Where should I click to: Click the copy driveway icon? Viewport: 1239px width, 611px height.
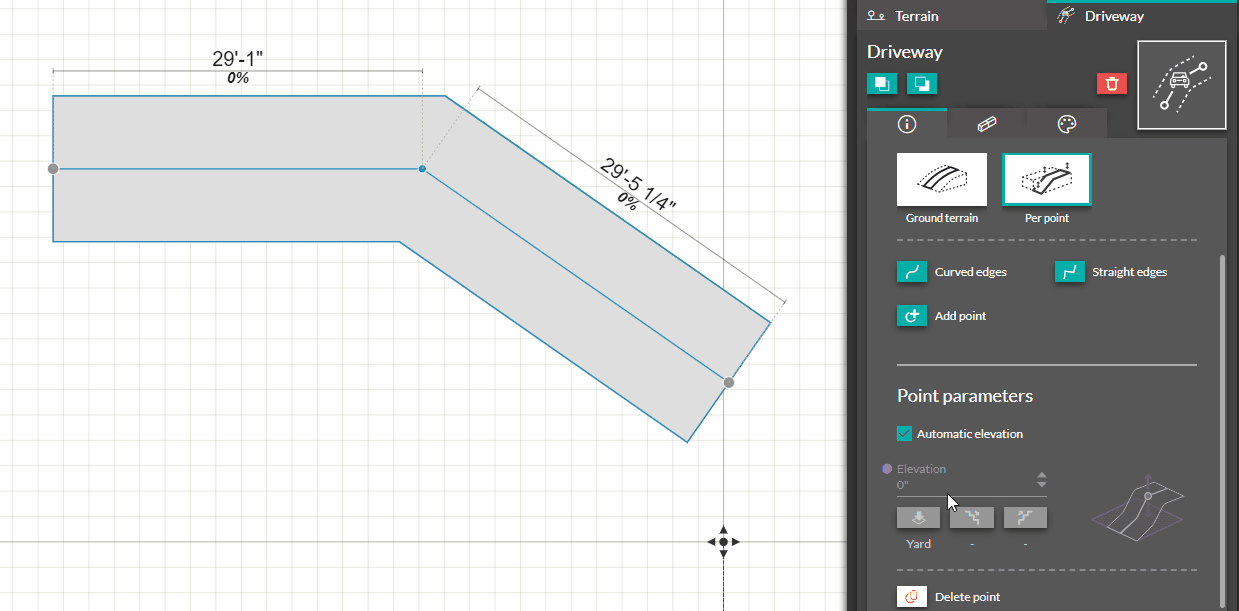click(881, 83)
